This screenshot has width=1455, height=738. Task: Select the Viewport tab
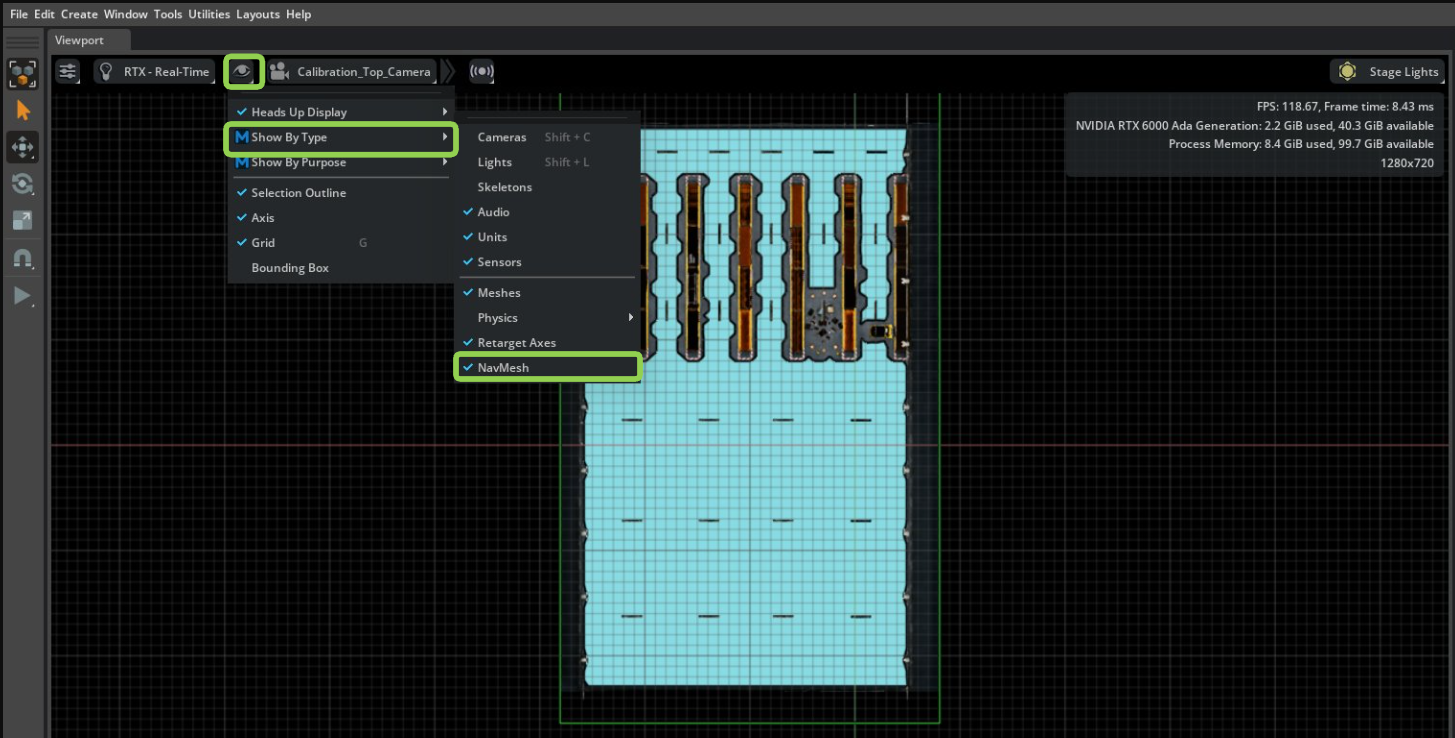pos(79,40)
